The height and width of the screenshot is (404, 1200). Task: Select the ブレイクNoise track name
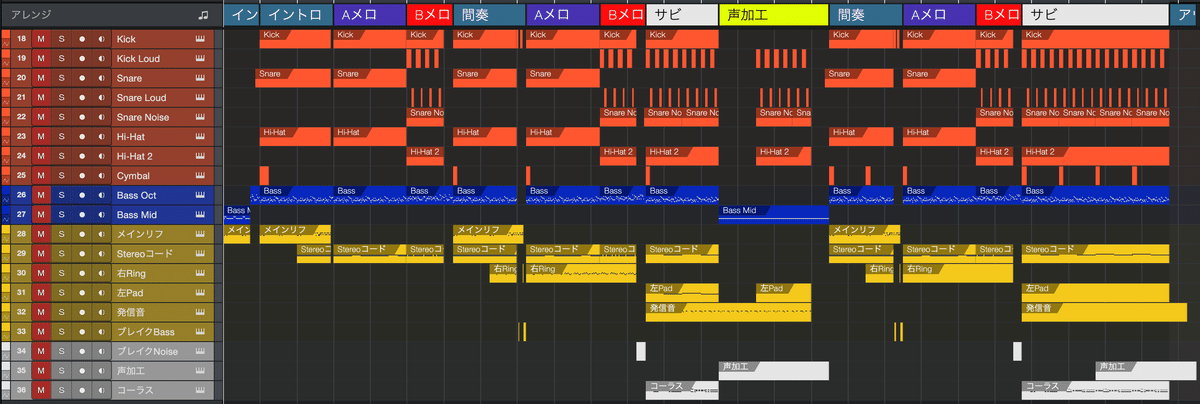click(x=147, y=351)
